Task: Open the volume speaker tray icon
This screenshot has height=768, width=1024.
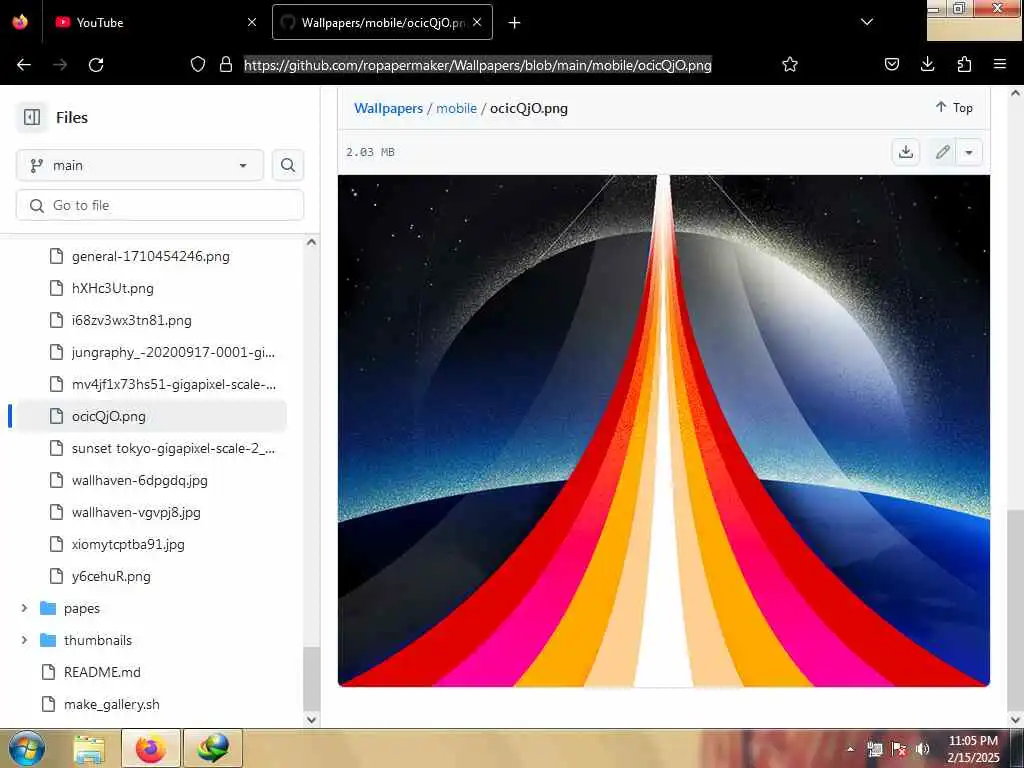Action: 922,749
